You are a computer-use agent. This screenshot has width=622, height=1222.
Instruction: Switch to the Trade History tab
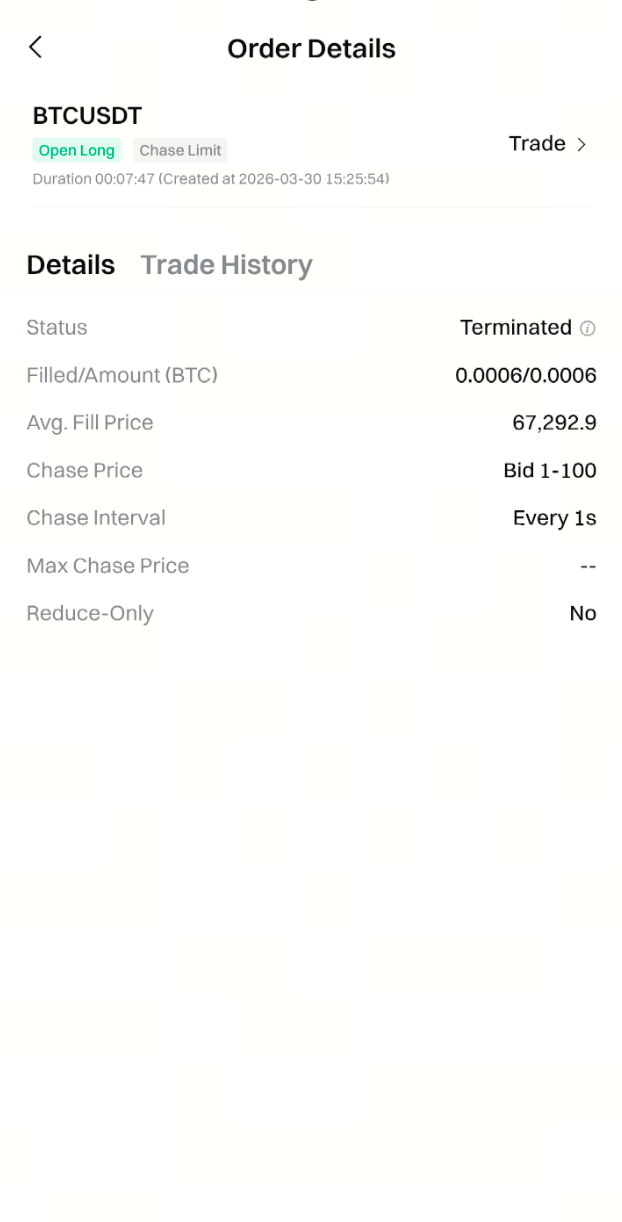[226, 265]
